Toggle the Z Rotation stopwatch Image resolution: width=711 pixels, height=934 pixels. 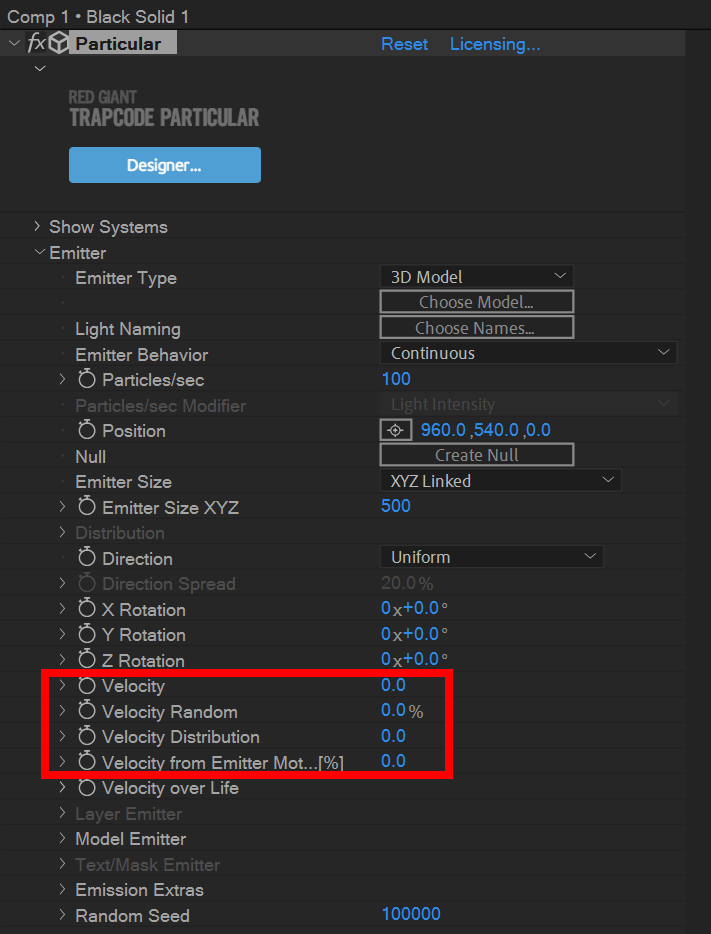point(87,660)
